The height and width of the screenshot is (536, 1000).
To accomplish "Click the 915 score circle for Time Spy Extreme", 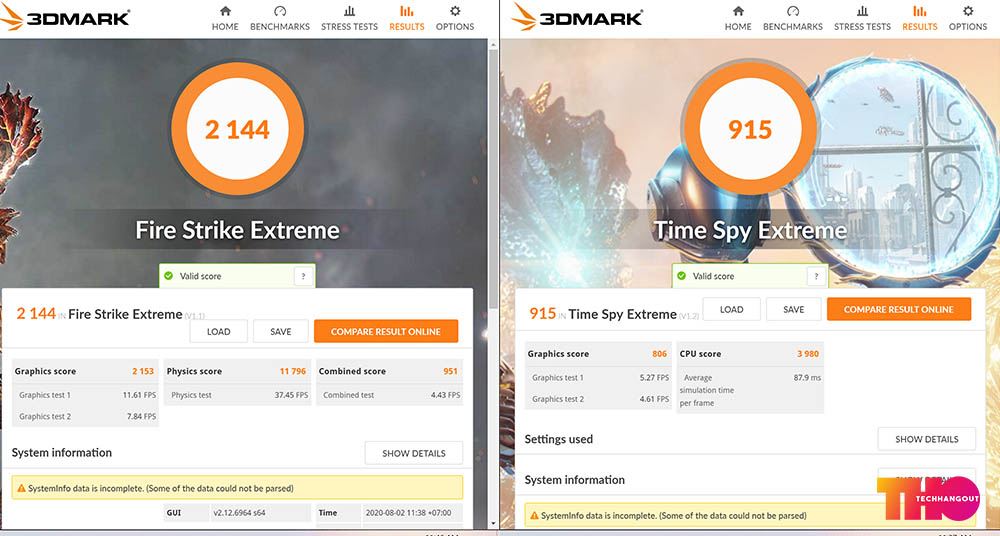I will click(x=750, y=129).
